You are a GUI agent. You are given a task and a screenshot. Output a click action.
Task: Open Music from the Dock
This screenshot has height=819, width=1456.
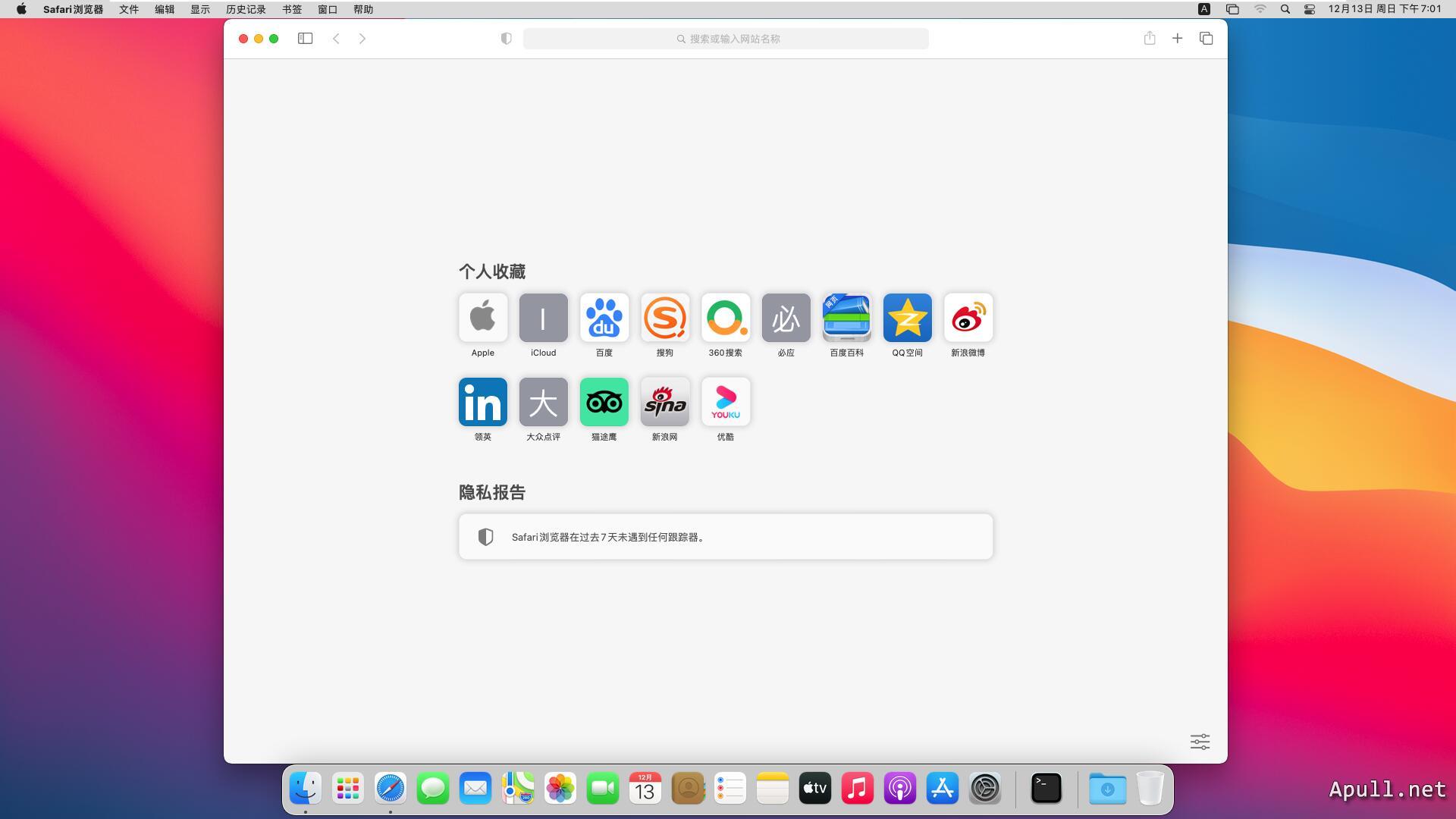tap(858, 789)
